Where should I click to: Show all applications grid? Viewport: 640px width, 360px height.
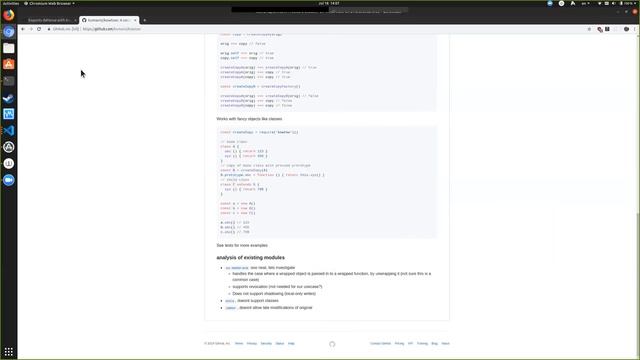click(9, 351)
